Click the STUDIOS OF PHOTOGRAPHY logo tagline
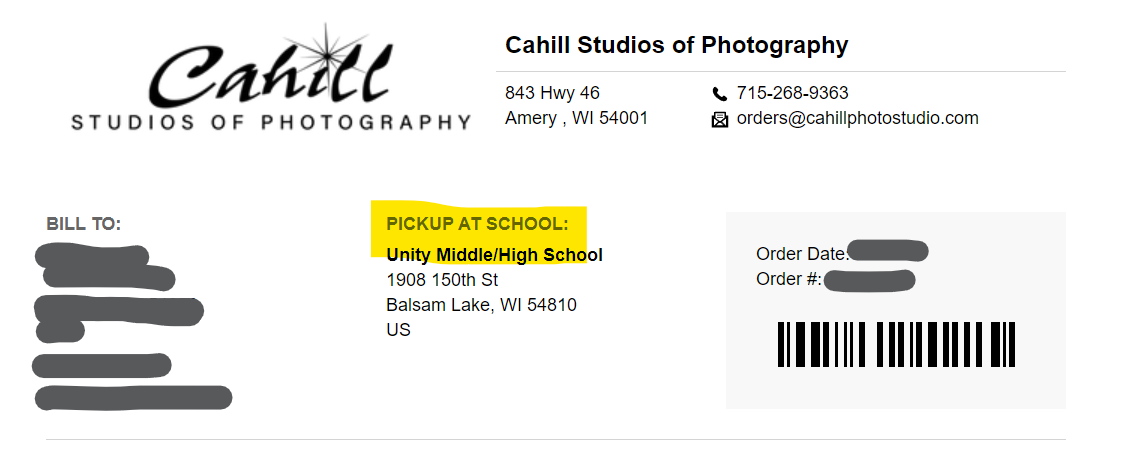 pyautogui.click(x=270, y=123)
